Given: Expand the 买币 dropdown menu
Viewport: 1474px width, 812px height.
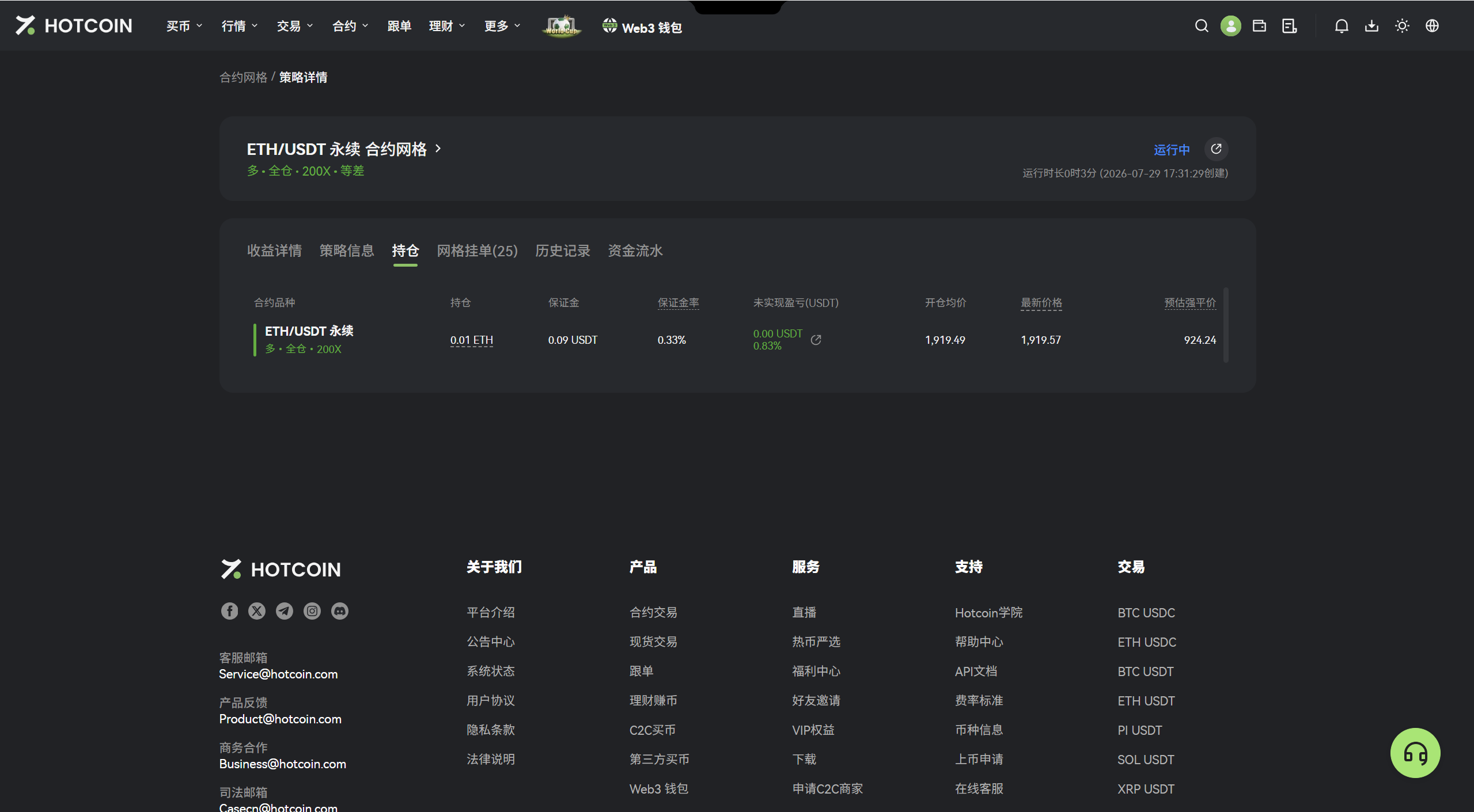Looking at the screenshot, I should coord(184,26).
